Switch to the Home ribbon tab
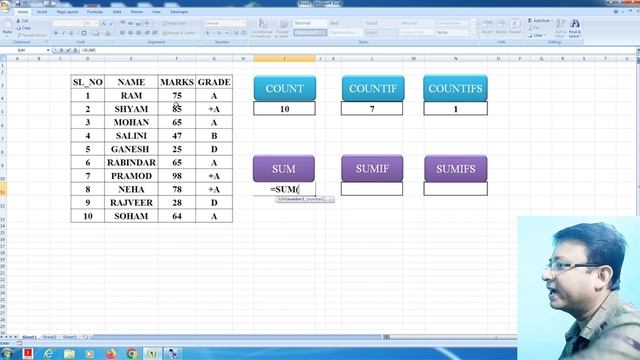640x360 pixels. (23, 12)
